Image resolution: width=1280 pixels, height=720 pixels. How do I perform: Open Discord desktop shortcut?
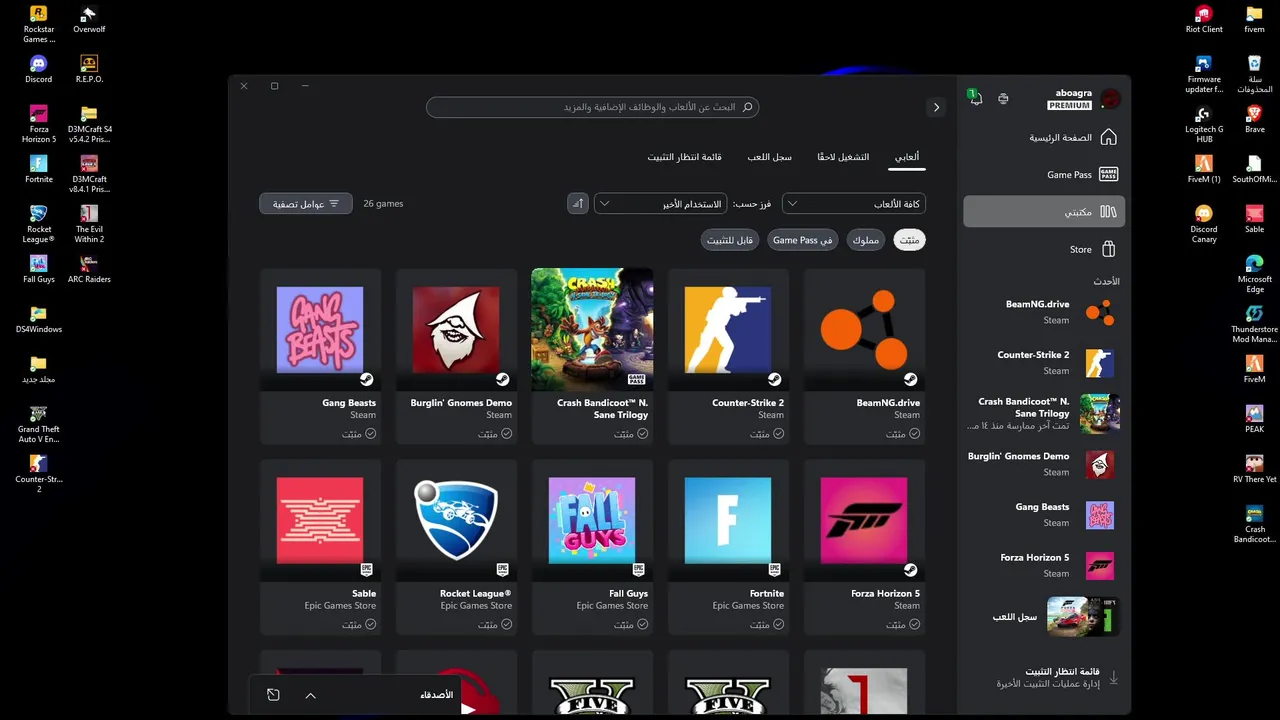[x=38, y=69]
